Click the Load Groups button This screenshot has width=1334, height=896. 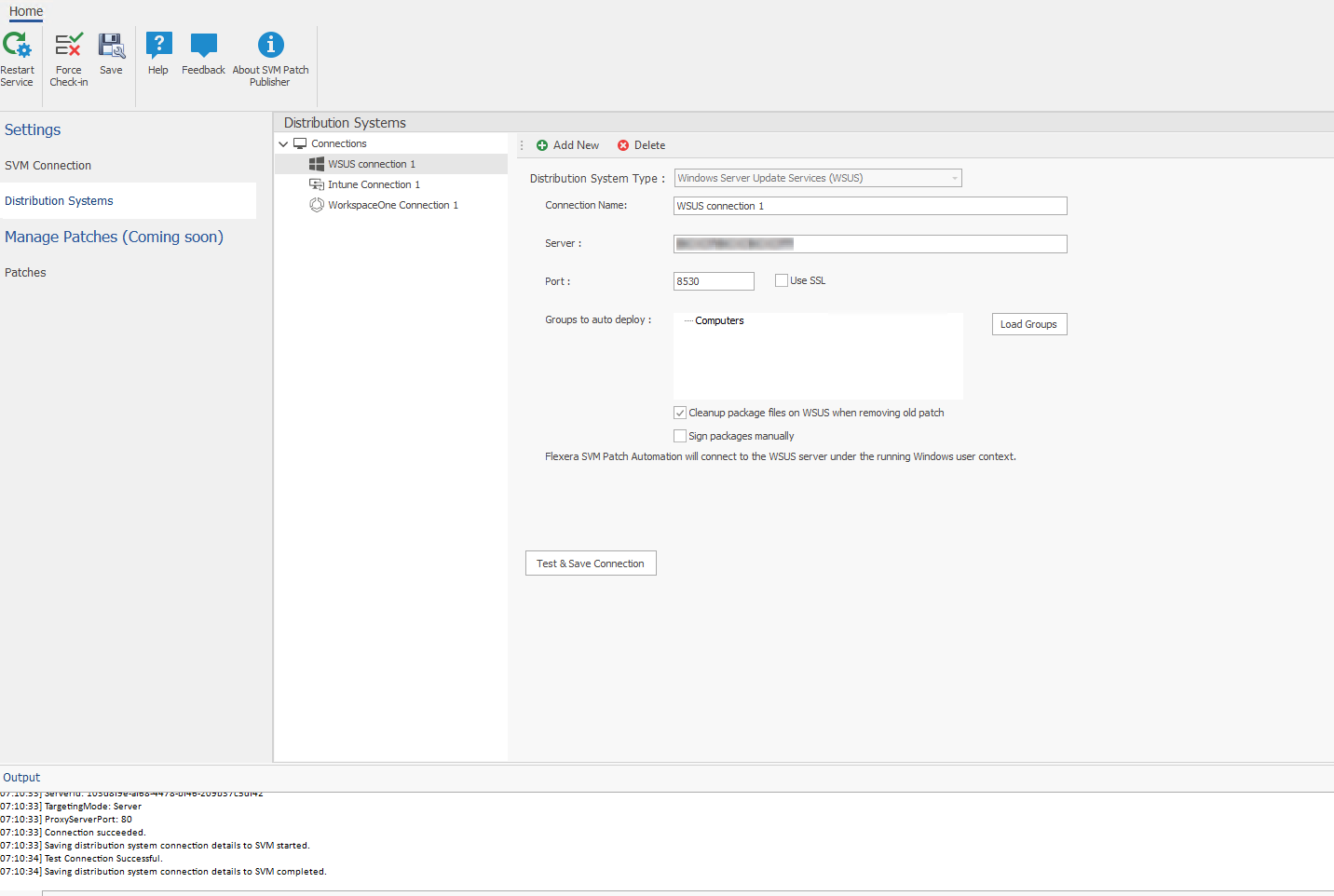pyautogui.click(x=1029, y=324)
